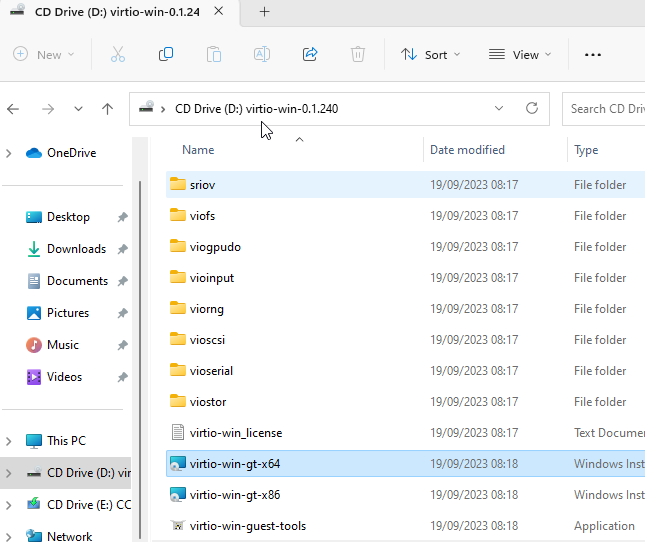Image resolution: width=645 pixels, height=542 pixels.
Task: Select the viogpudo folder name
Action: [x=215, y=247]
